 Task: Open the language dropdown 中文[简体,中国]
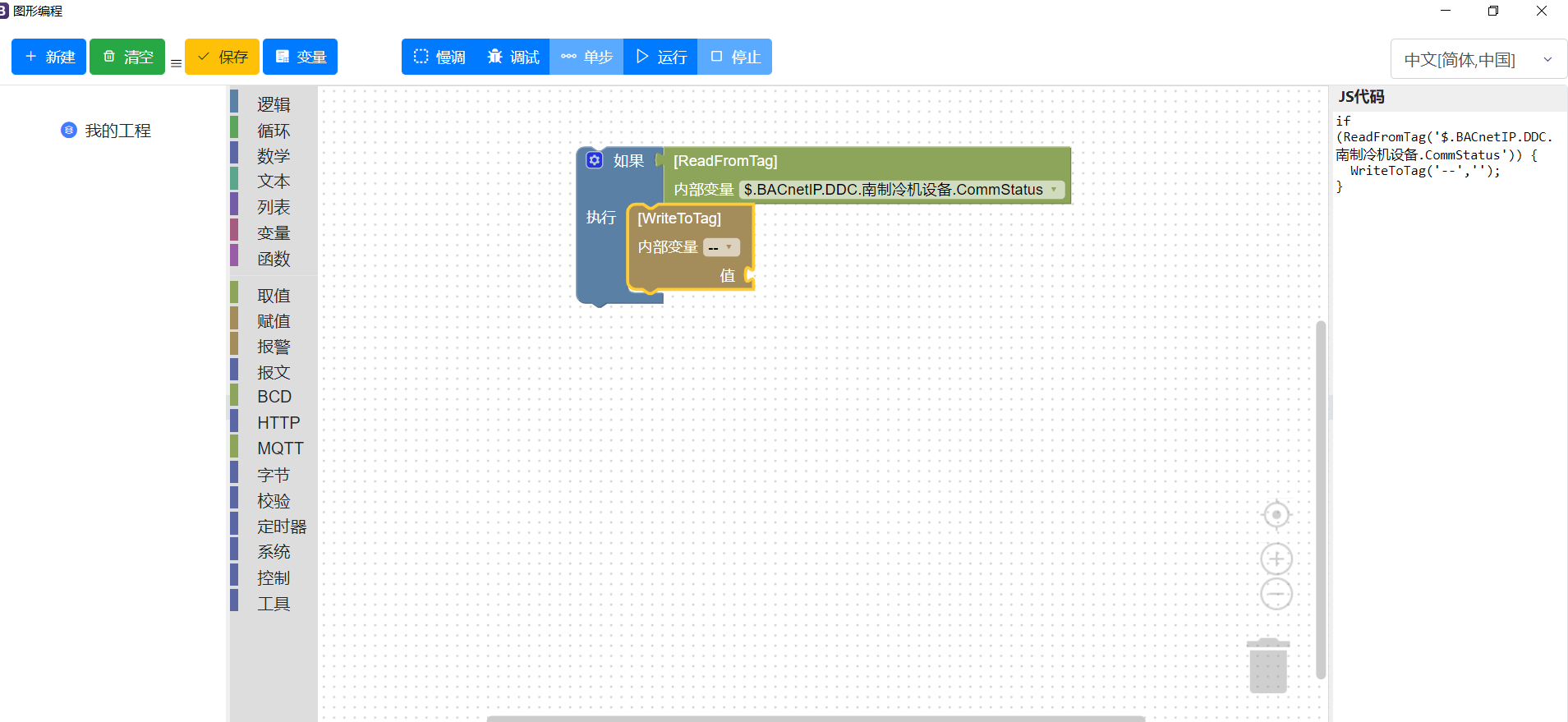pyautogui.click(x=1478, y=60)
